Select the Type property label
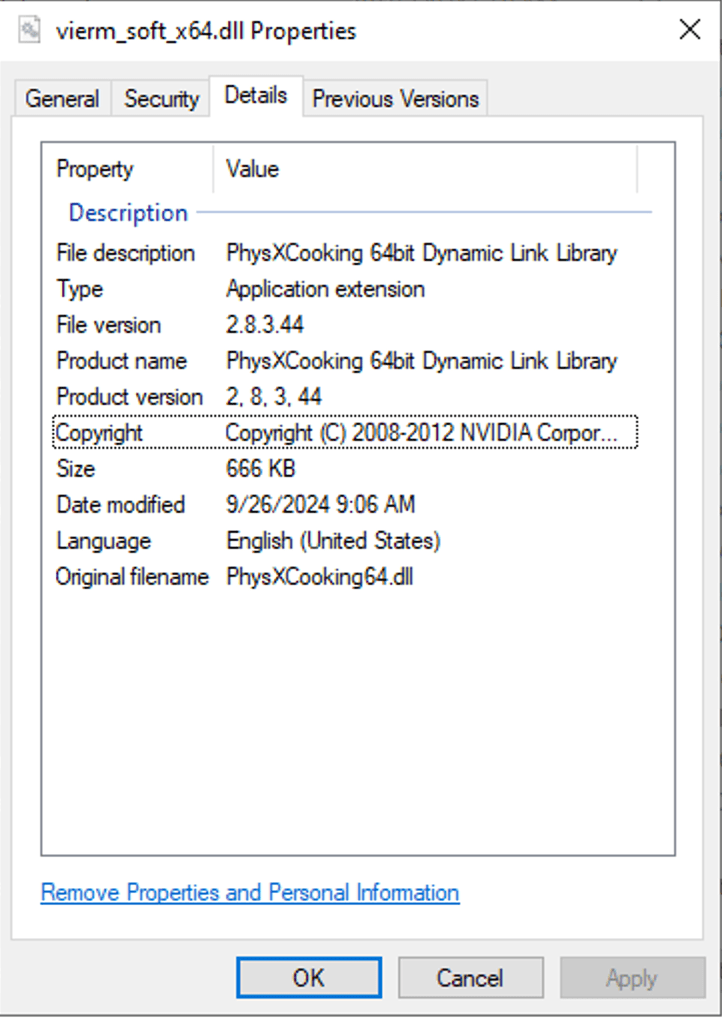Image resolution: width=722 pixels, height=1018 pixels. tap(80, 289)
